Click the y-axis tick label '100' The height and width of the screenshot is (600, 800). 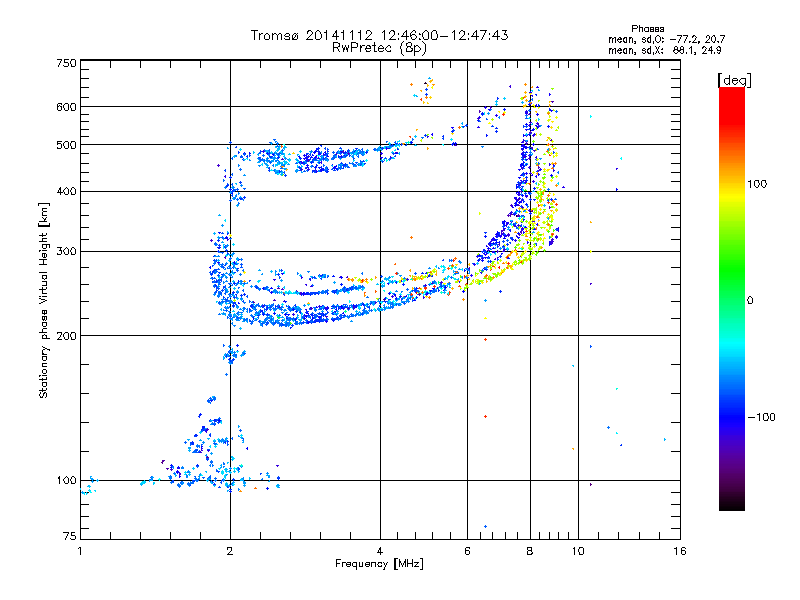pos(66,481)
